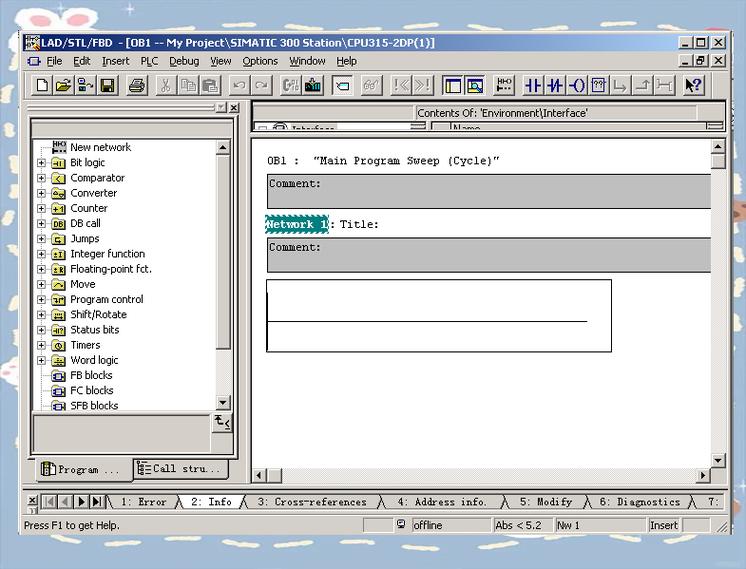Click the Connection line icon
Image resolution: width=746 pixels, height=569 pixels.
click(664, 86)
